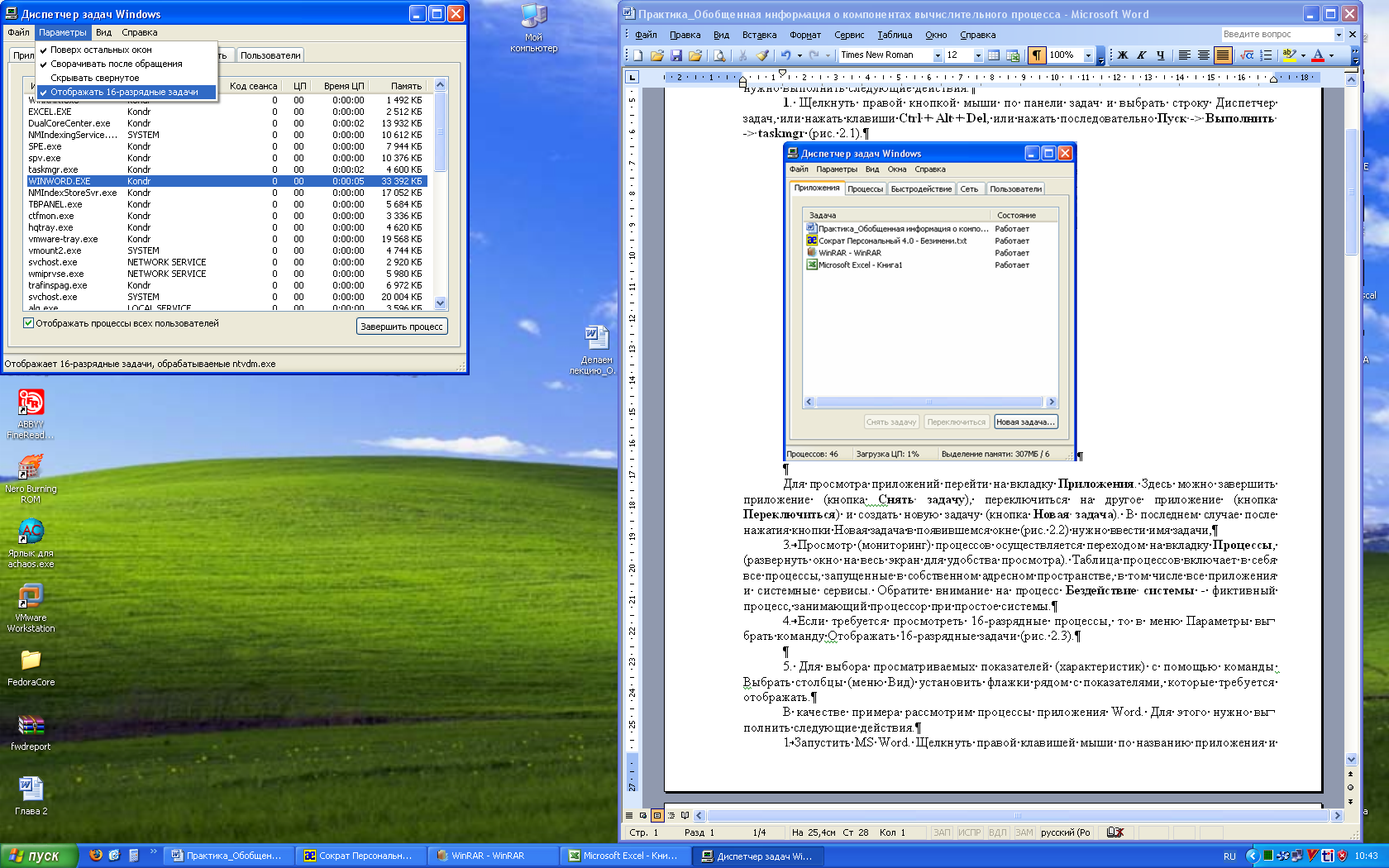Toggle 'Сворачивать после обращения' option
The image size is (1389, 868).
(126, 64)
